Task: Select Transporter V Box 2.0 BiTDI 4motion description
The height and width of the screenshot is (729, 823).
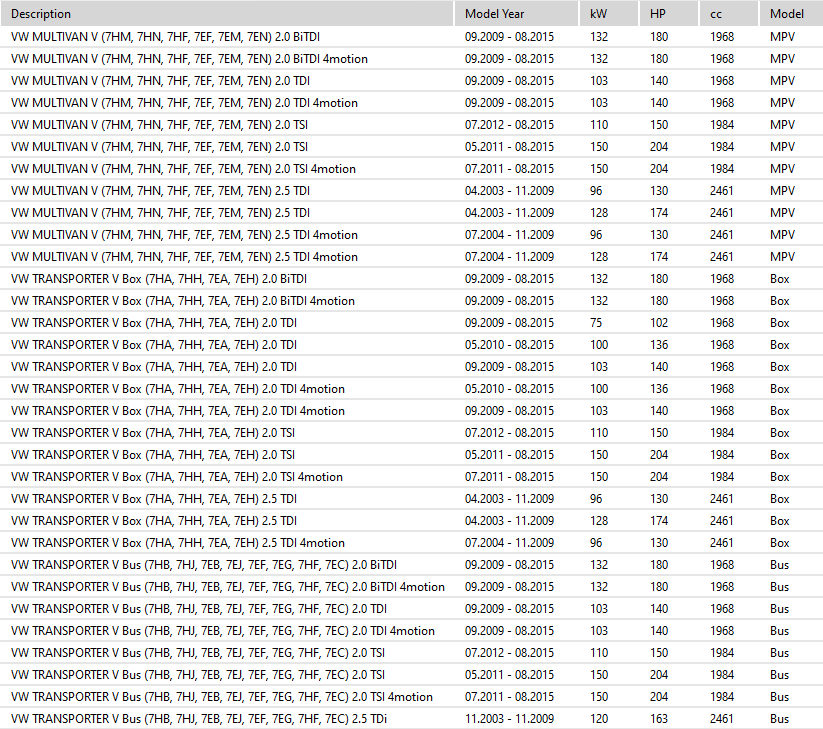Action: click(x=183, y=301)
